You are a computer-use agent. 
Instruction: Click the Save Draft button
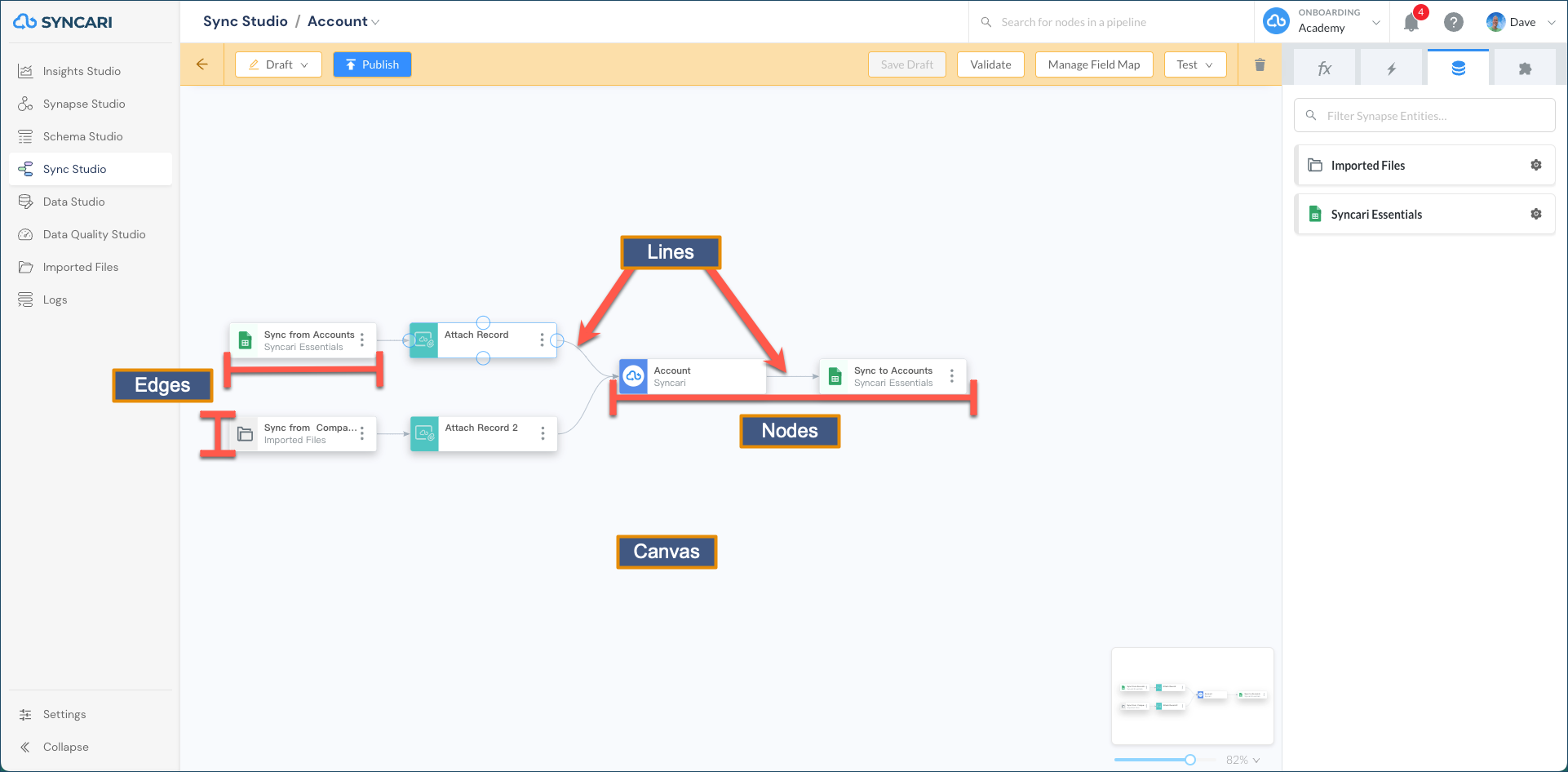906,64
